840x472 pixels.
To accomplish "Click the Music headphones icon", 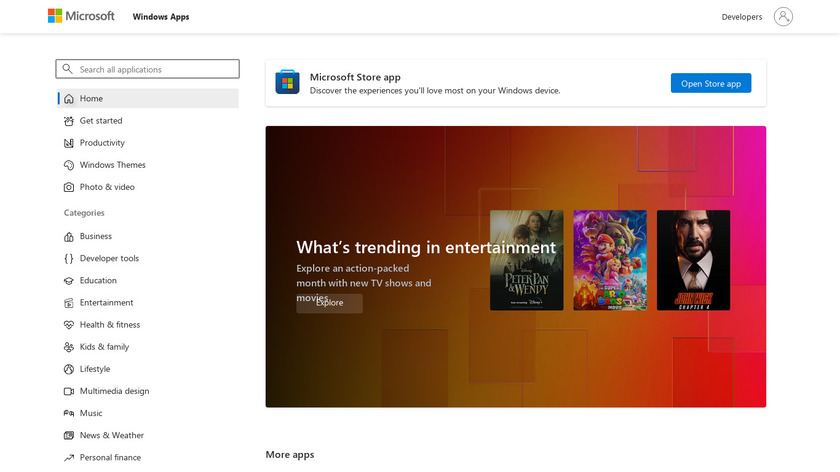I will pyautogui.click(x=69, y=413).
